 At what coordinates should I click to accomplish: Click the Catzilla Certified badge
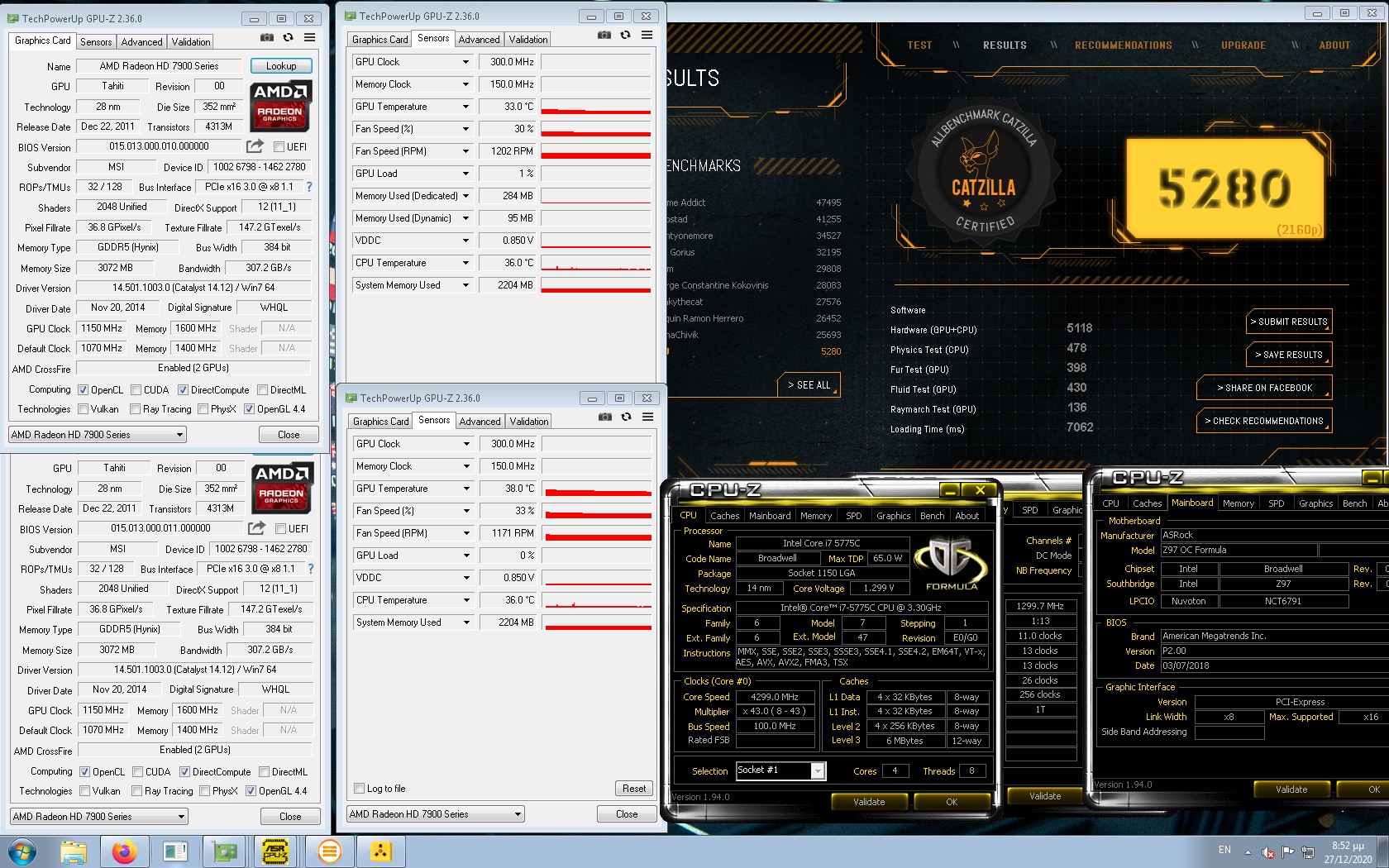(984, 172)
